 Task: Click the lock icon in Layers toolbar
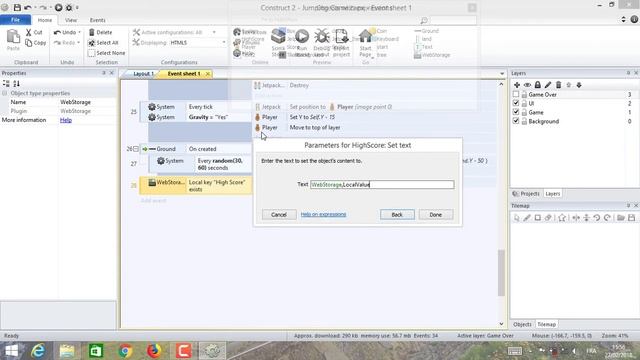click(538, 85)
